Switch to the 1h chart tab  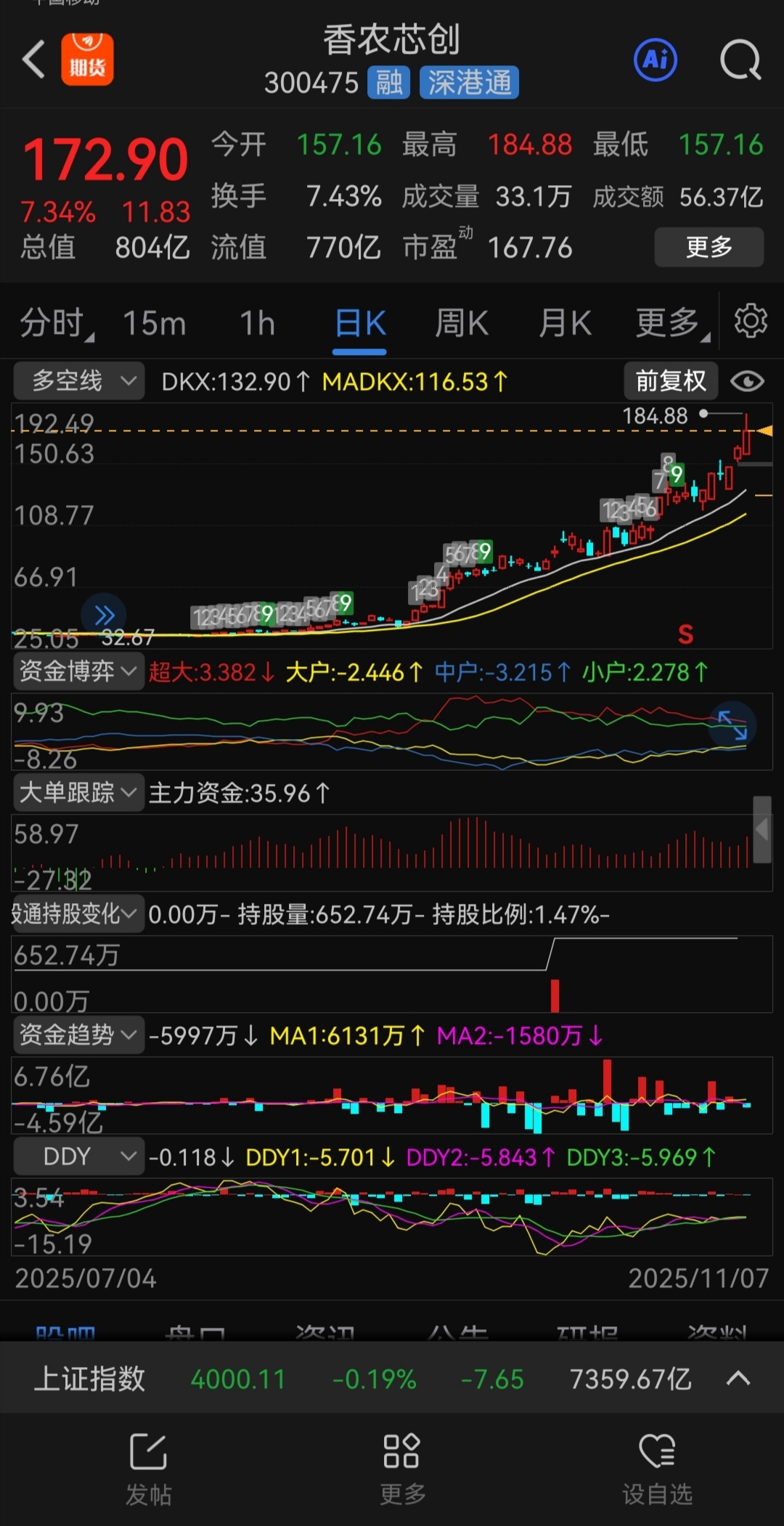[x=258, y=323]
